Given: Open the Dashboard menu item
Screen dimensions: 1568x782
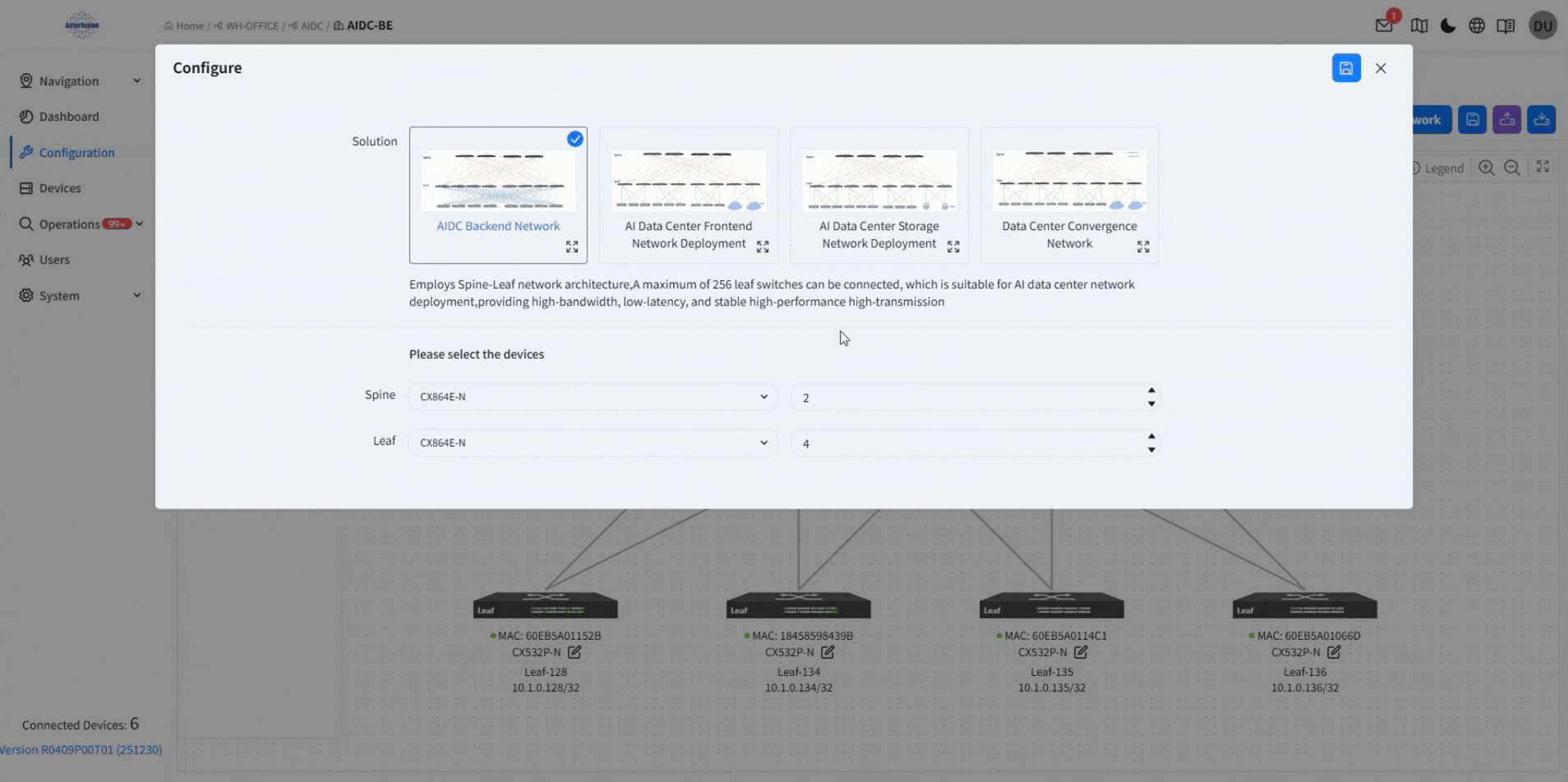Looking at the screenshot, I should [69, 117].
